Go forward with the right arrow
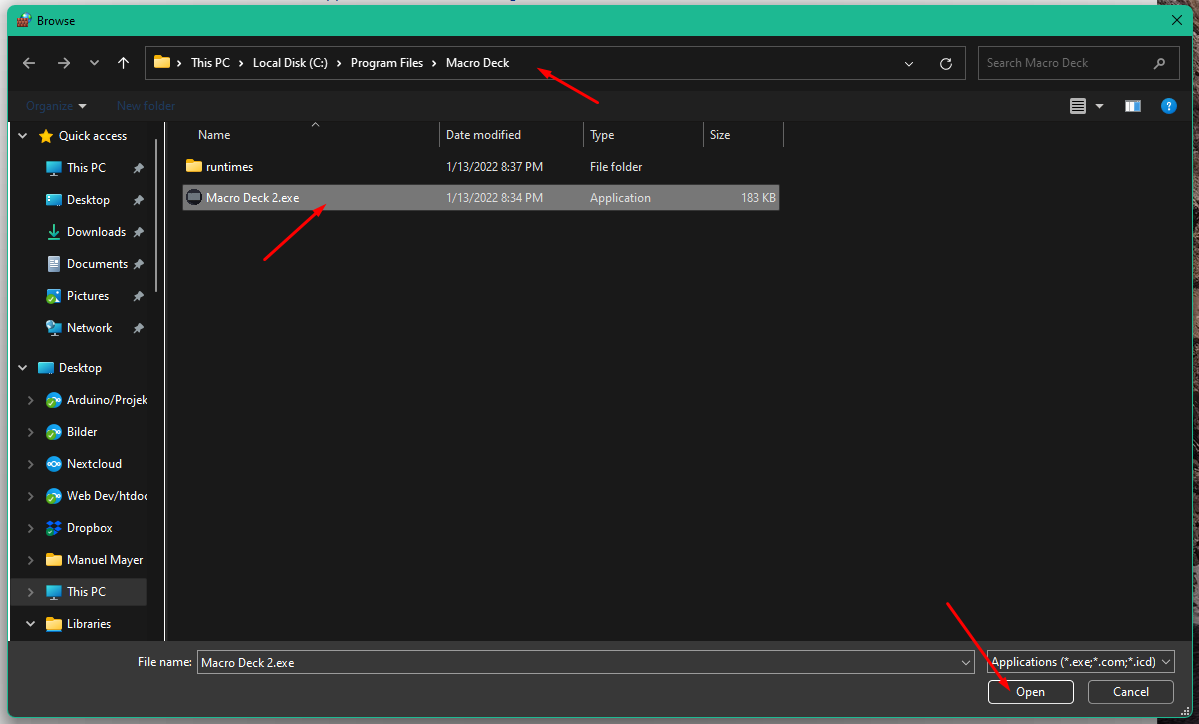 (x=64, y=63)
